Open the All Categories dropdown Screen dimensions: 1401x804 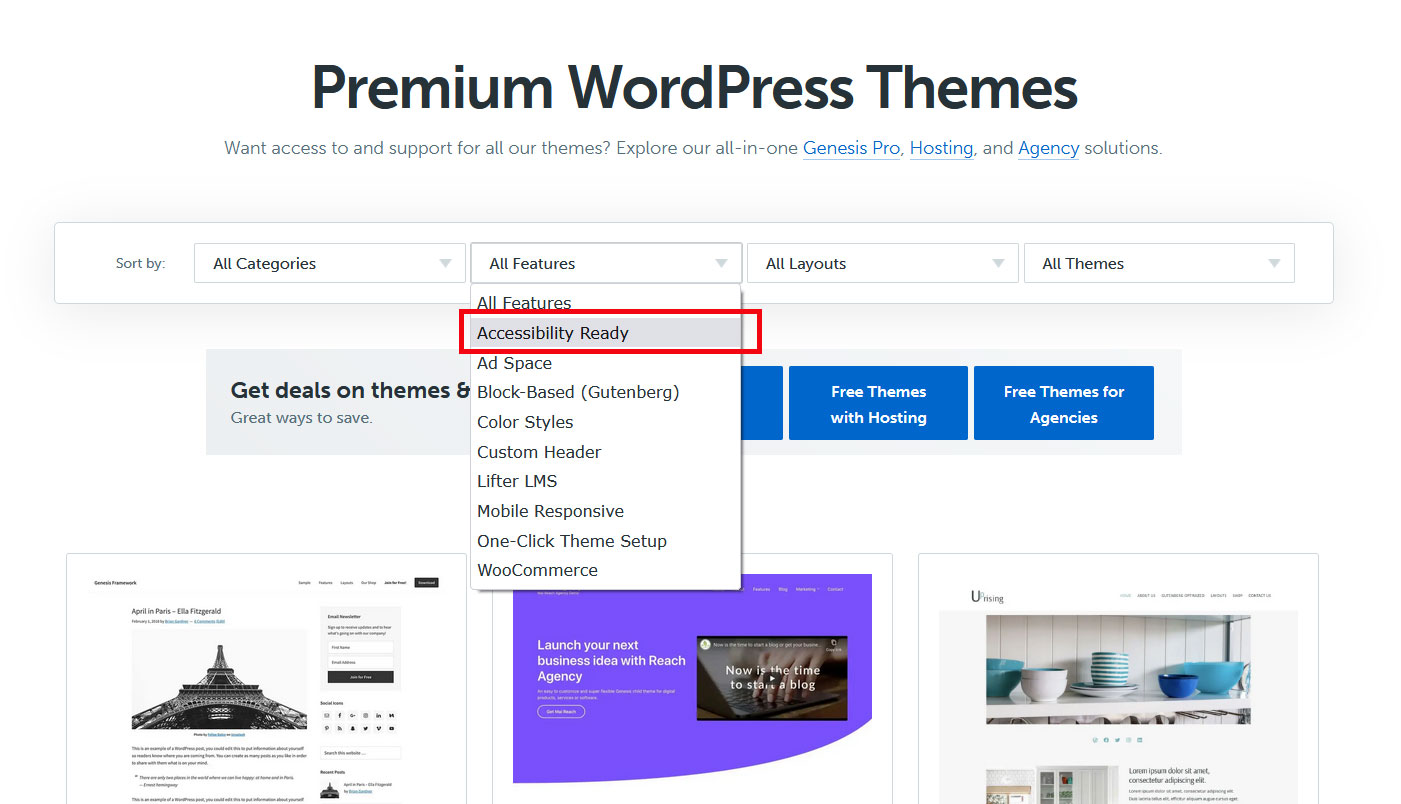tap(330, 263)
